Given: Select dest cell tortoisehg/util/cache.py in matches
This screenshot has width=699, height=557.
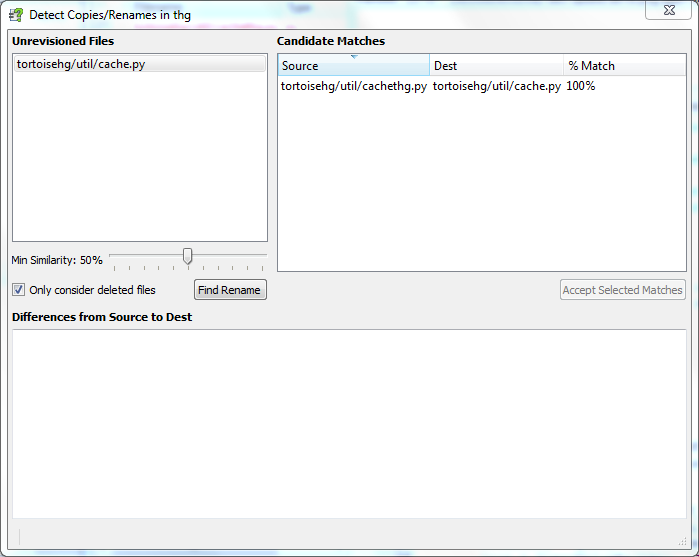Looking at the screenshot, I should pyautogui.click(x=496, y=86).
